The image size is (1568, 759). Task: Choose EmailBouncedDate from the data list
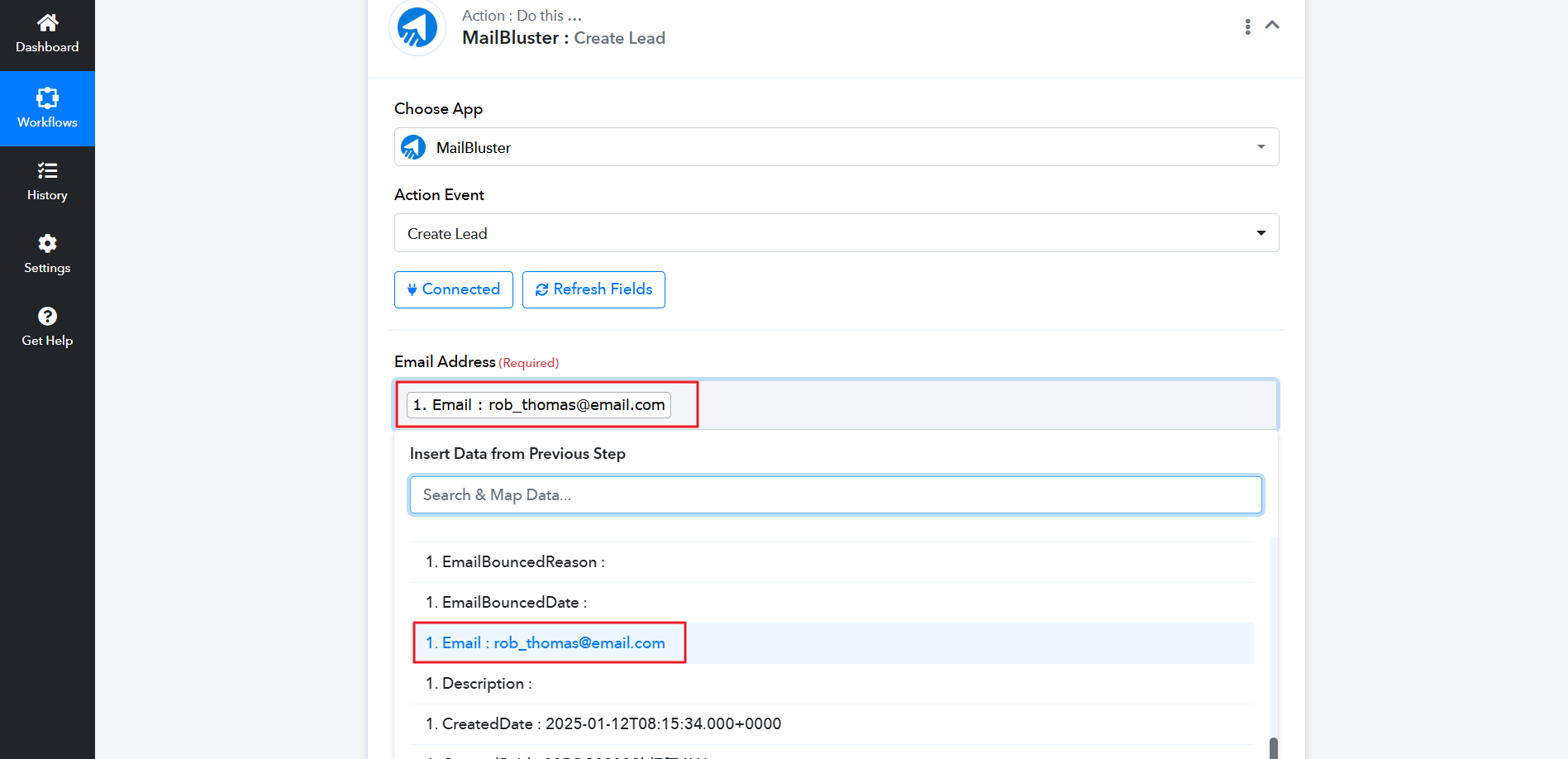506,603
